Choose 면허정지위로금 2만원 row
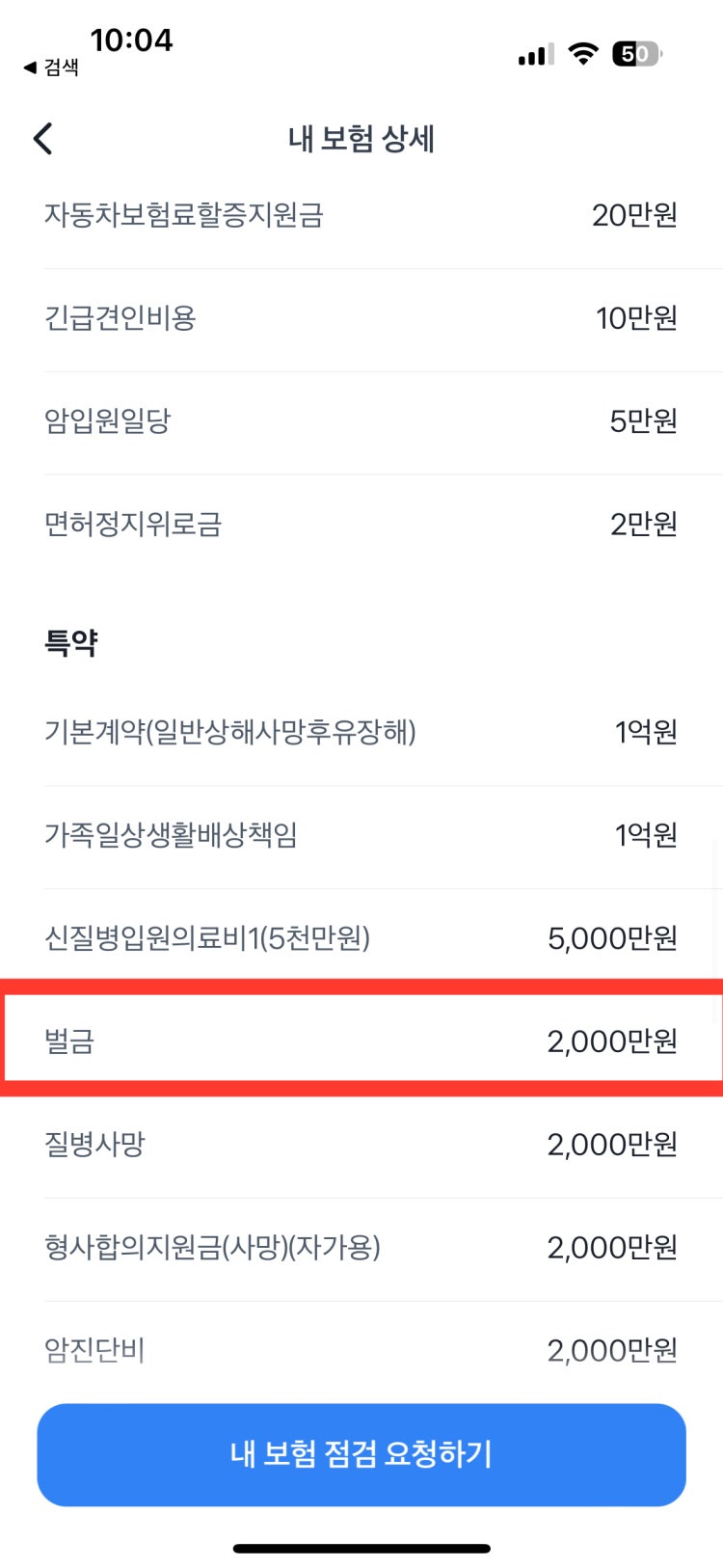 coord(361,525)
